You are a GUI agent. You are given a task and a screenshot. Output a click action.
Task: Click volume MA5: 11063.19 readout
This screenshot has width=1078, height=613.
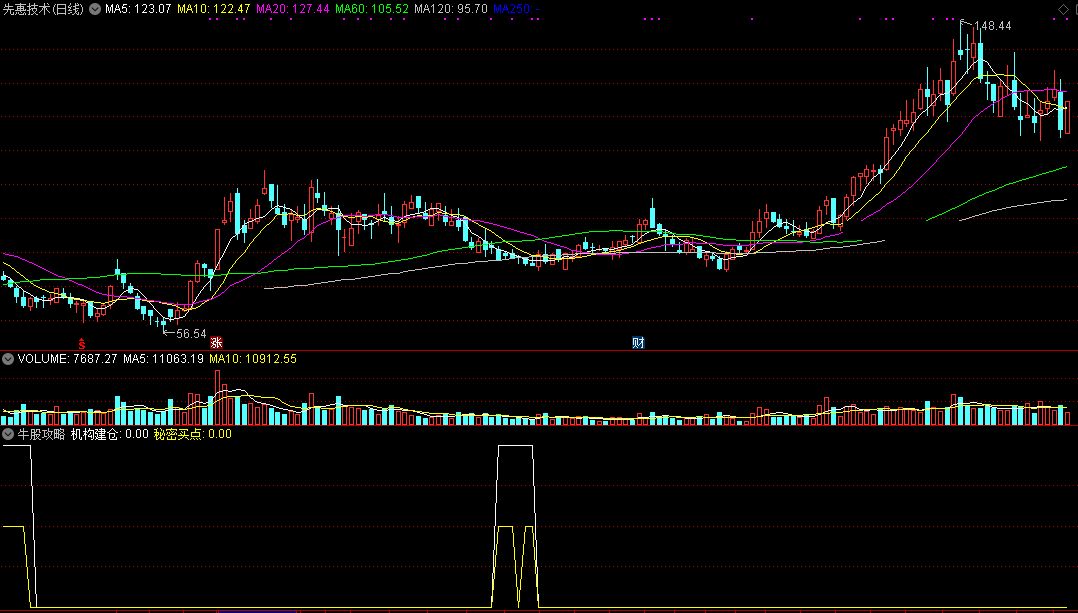point(163,359)
